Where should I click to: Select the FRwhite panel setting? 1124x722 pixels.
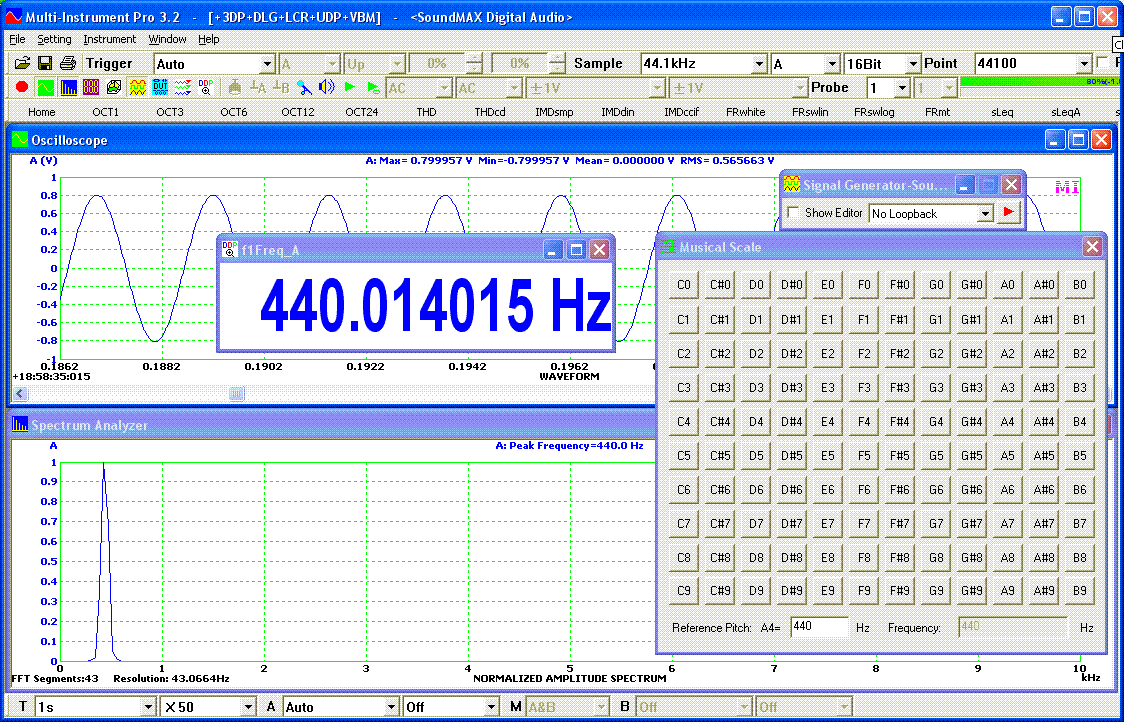tap(746, 112)
